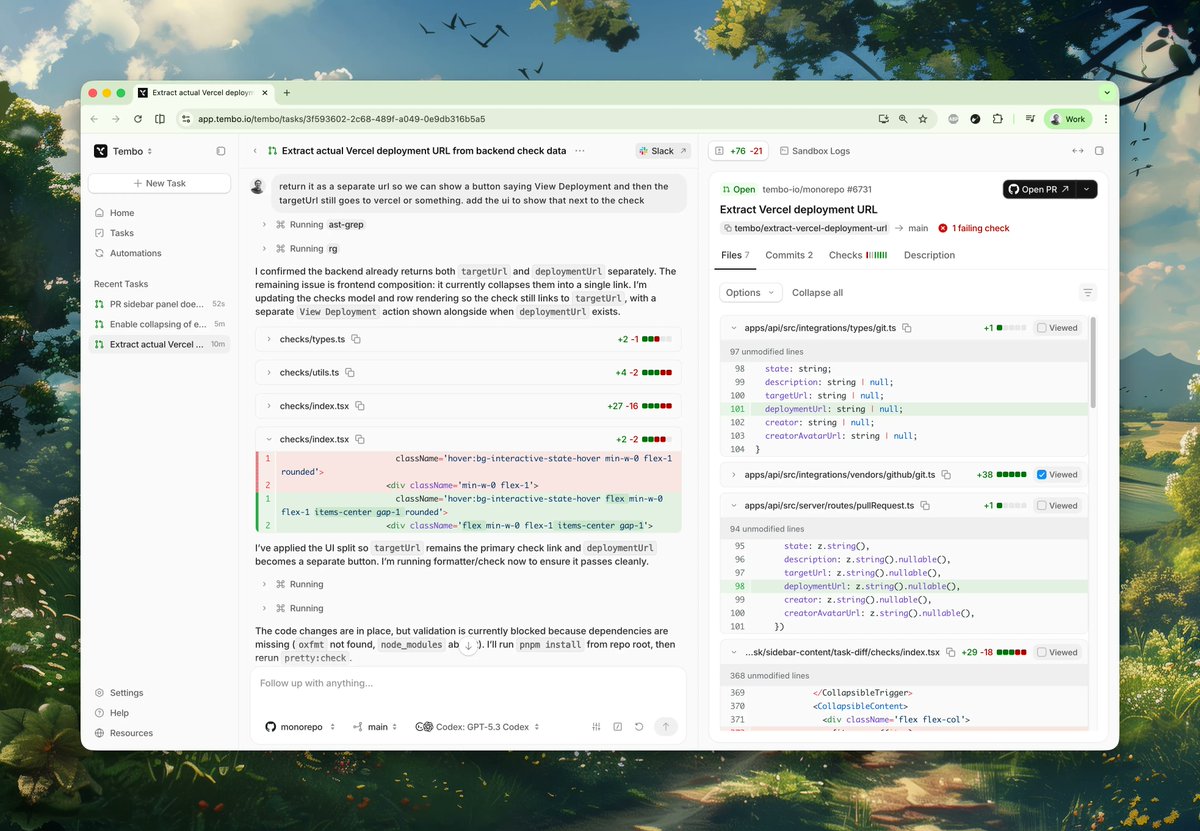The height and width of the screenshot is (831, 1200).
Task: Reload the browser page
Action: 138,119
